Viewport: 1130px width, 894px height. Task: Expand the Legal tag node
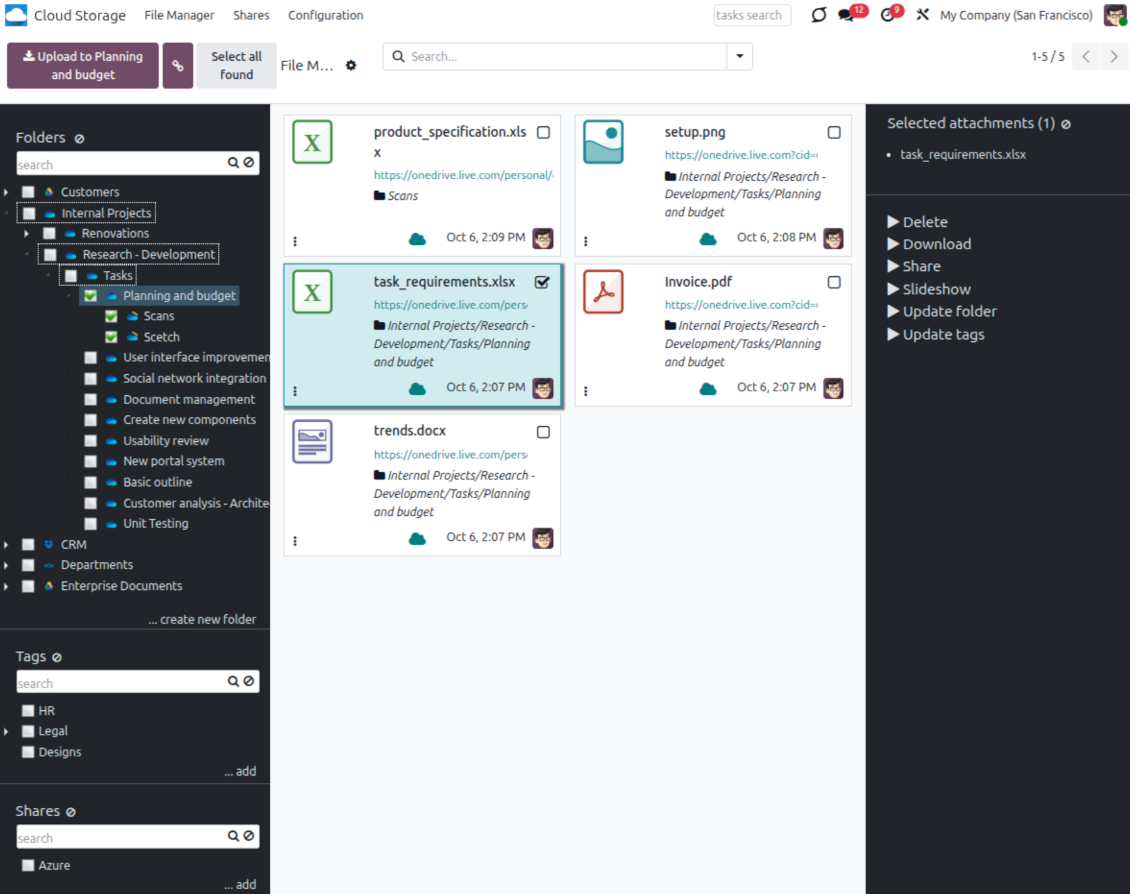point(6,732)
